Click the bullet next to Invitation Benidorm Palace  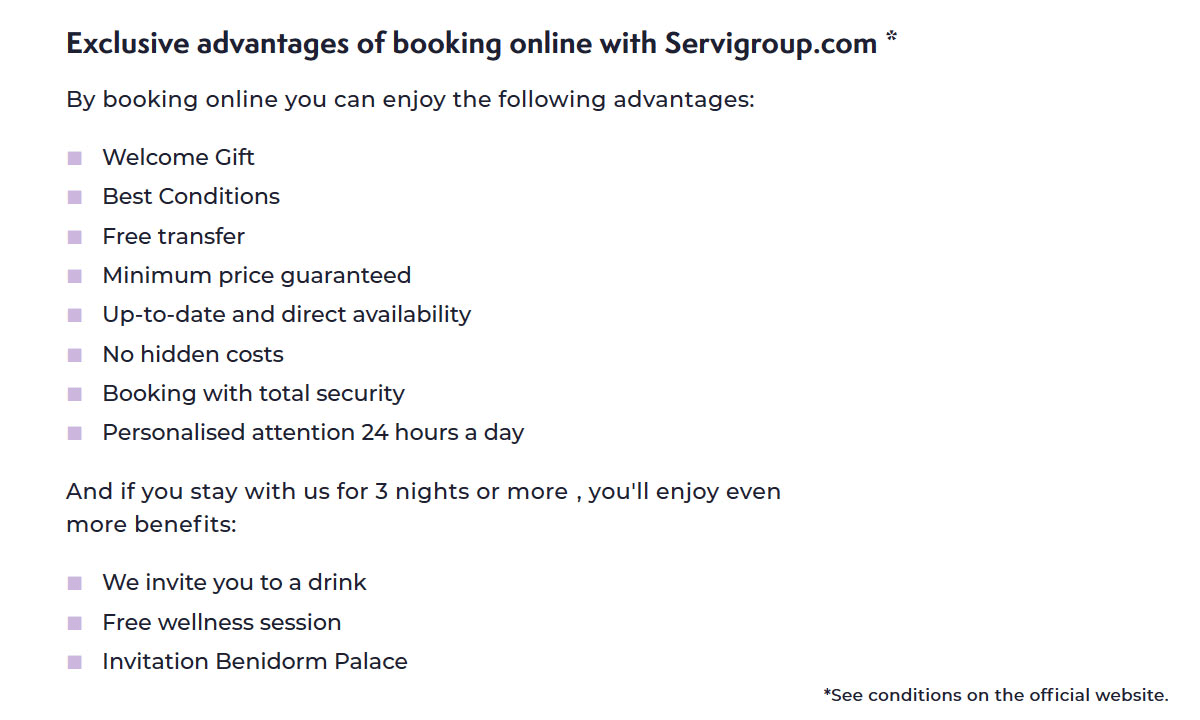[75, 662]
